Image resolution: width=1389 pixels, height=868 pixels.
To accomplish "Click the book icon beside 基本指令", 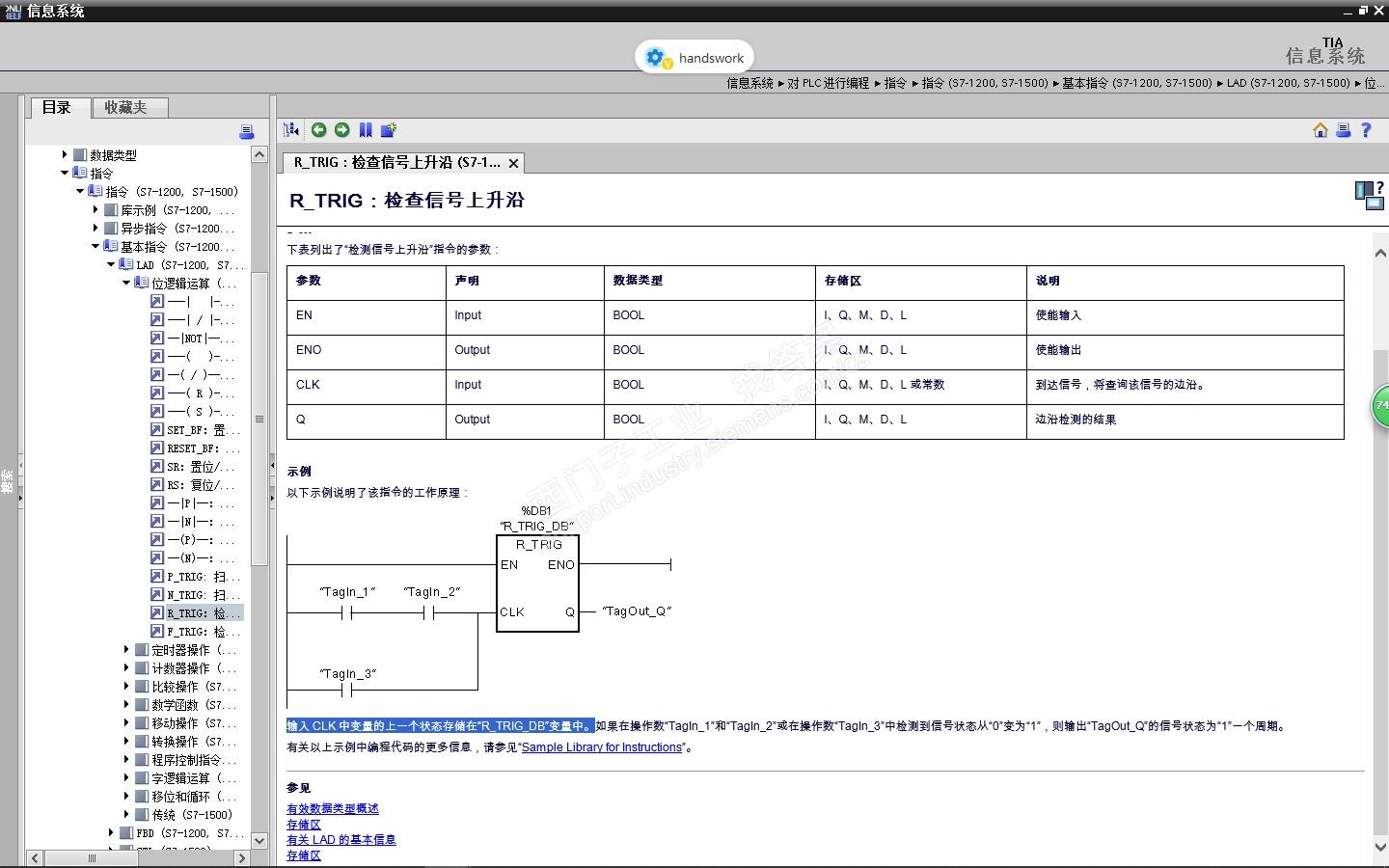I will tap(111, 246).
